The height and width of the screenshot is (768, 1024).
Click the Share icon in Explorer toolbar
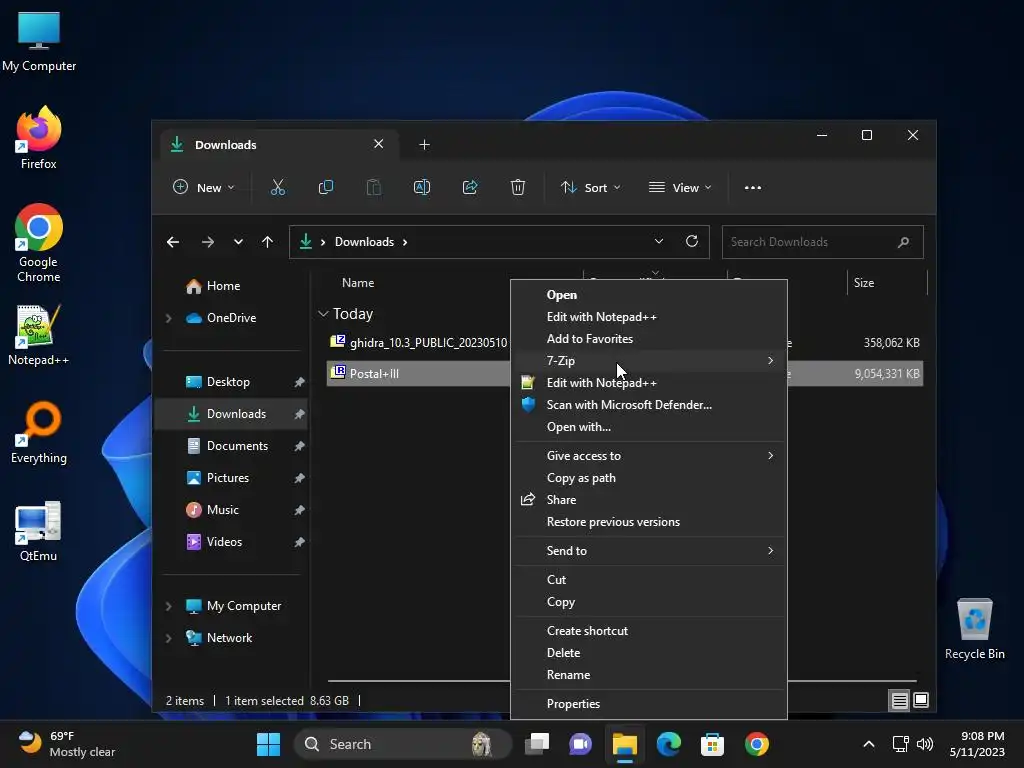[470, 187]
